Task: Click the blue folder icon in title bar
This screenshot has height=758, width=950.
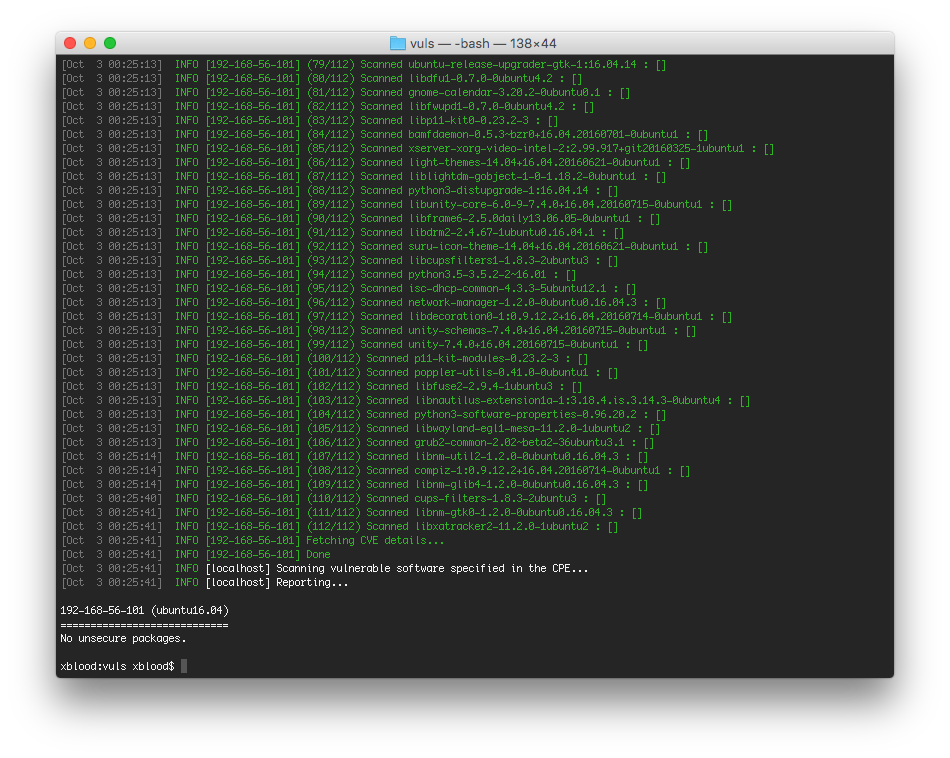Action: (x=397, y=43)
